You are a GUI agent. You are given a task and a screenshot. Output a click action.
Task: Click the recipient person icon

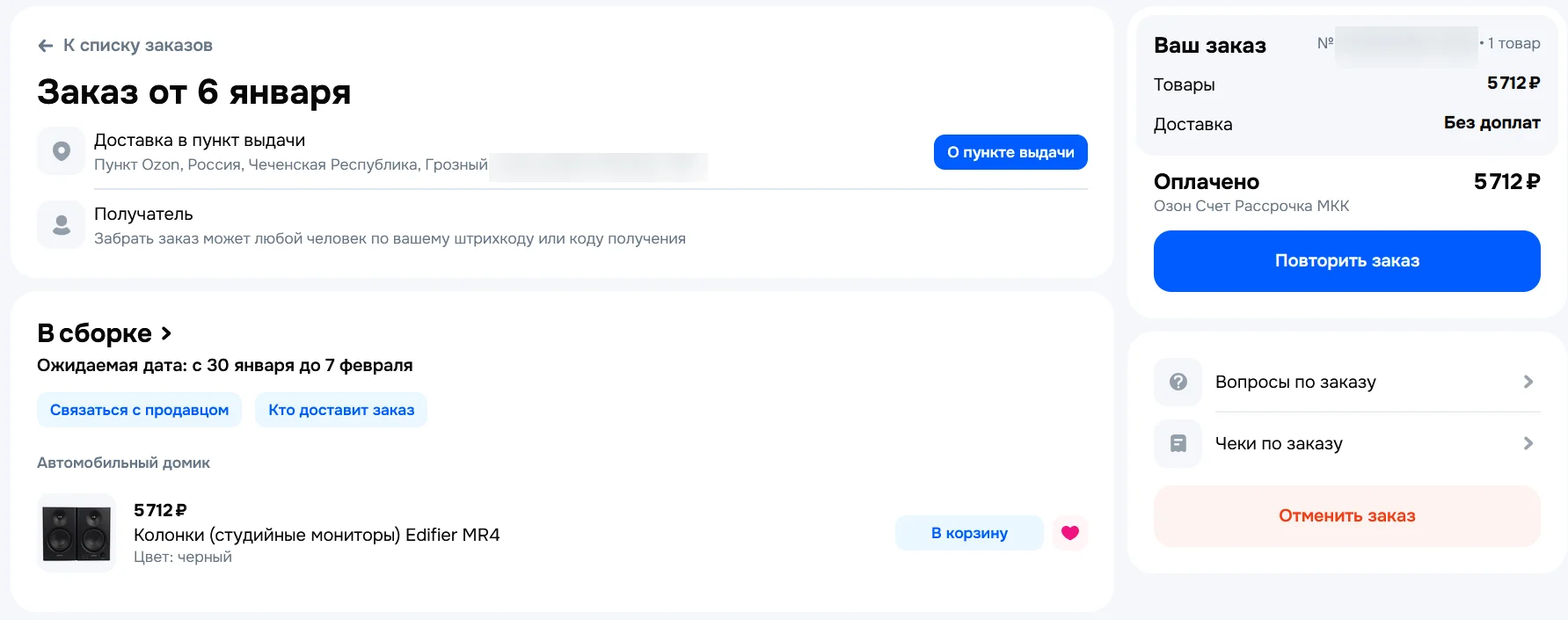pos(62,225)
